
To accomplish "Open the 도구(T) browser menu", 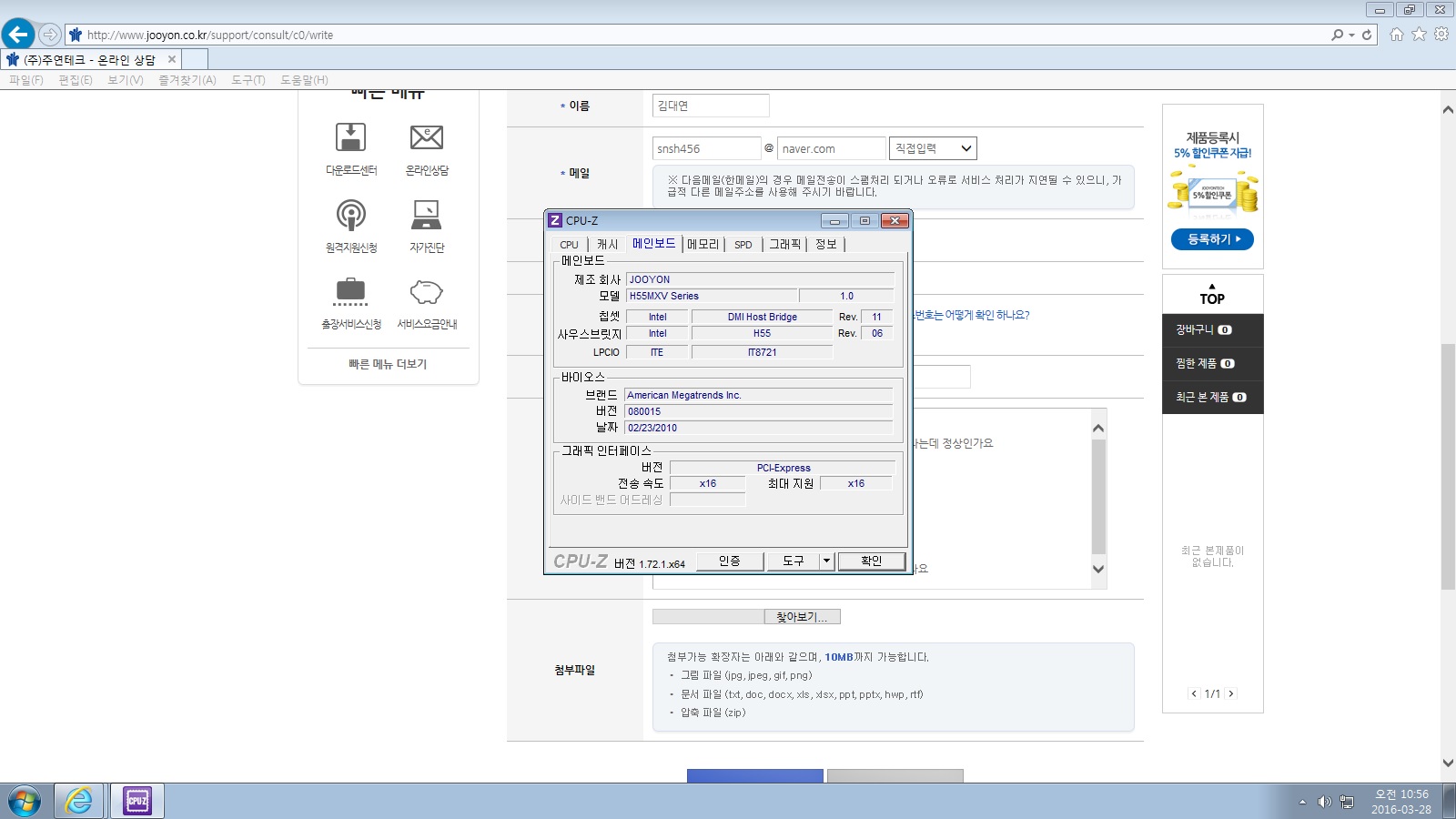I will point(248,80).
